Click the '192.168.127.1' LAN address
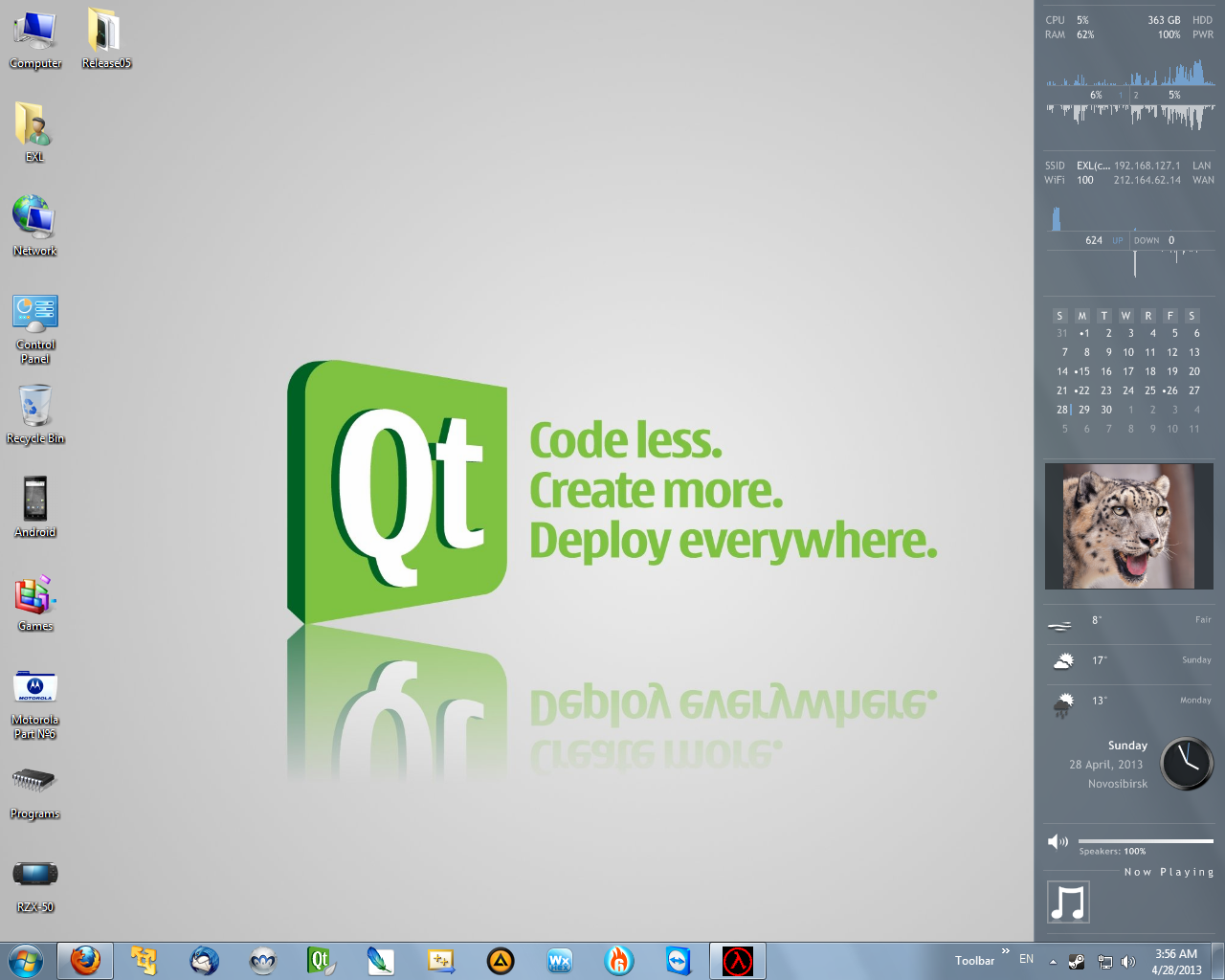 [1147, 166]
